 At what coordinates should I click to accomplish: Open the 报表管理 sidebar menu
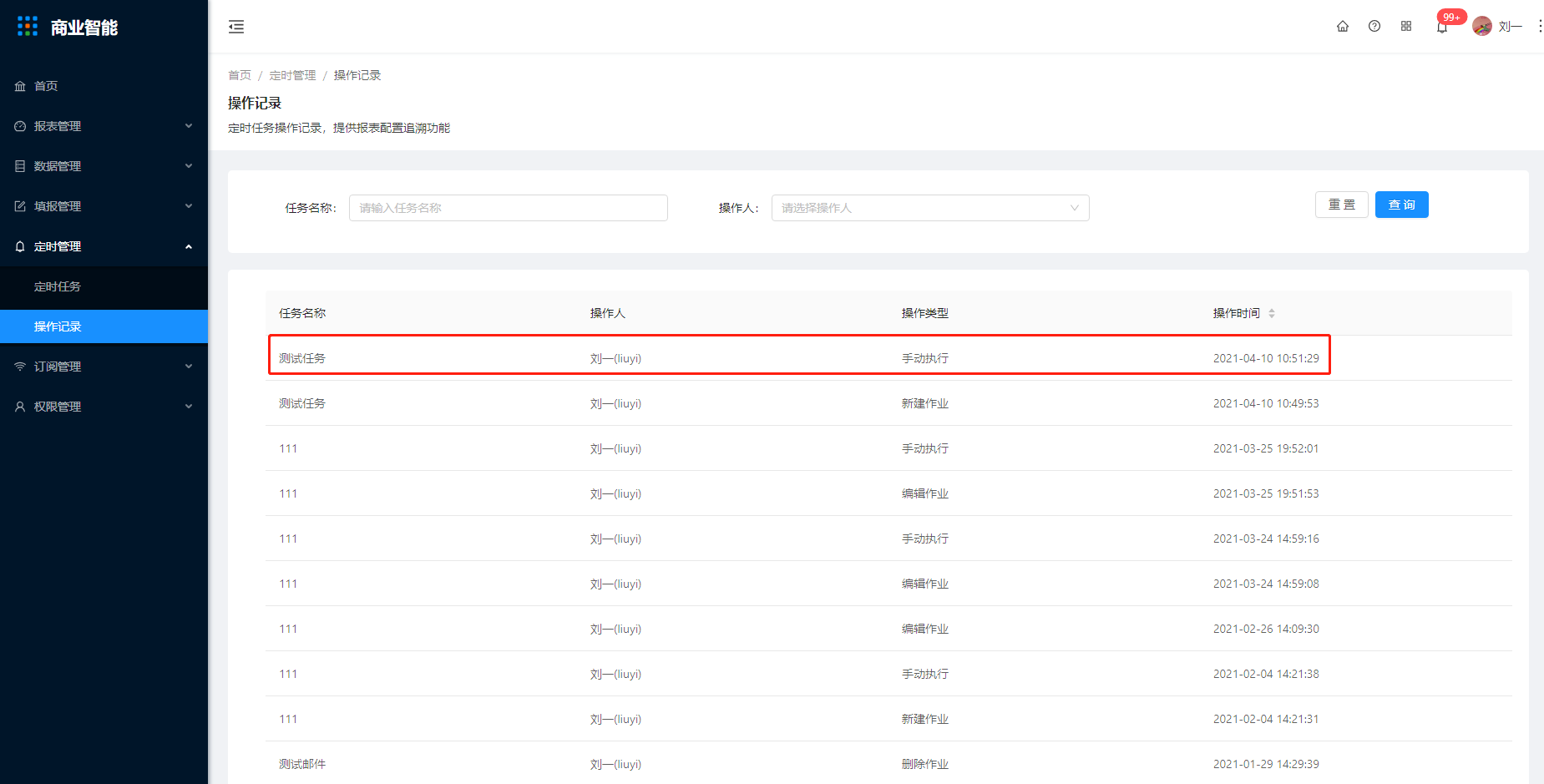104,126
